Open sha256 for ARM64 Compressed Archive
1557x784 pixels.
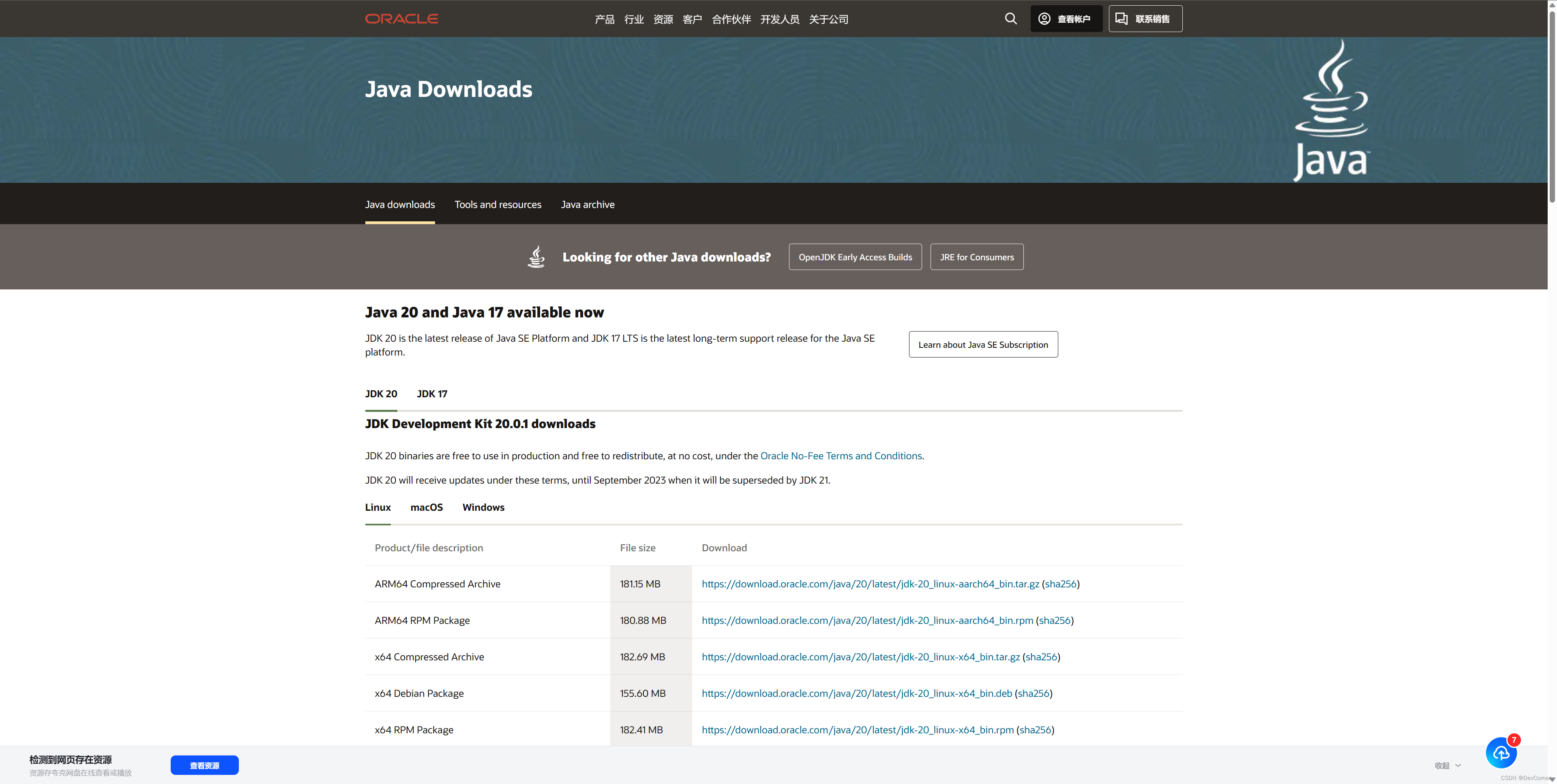pyautogui.click(x=1061, y=584)
